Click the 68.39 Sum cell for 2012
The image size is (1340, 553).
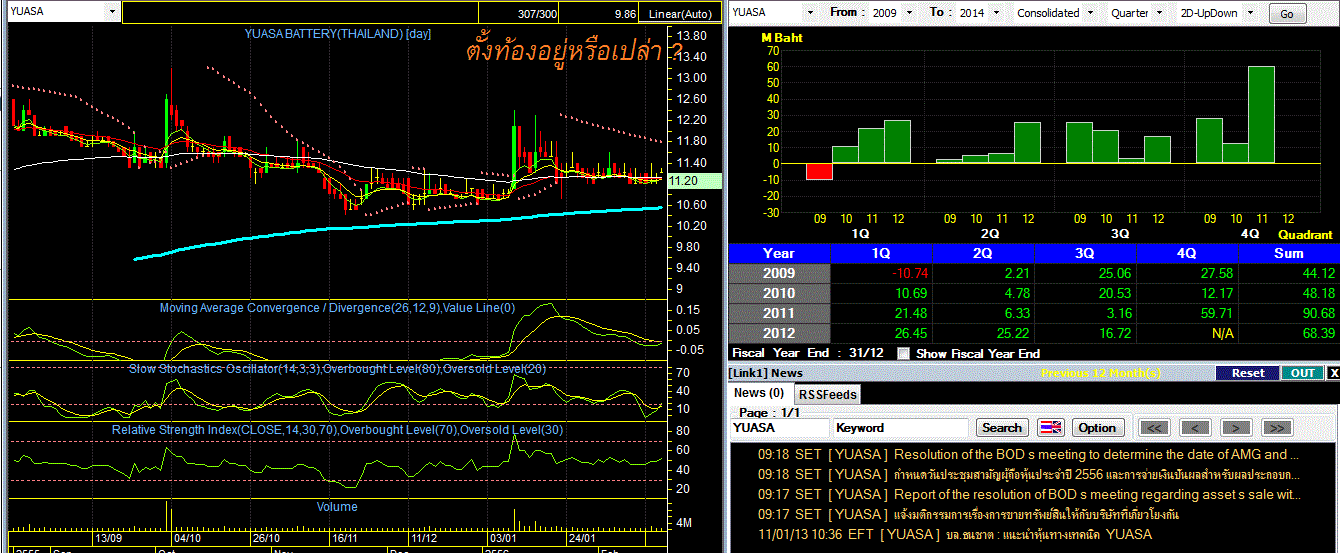[1289, 333]
